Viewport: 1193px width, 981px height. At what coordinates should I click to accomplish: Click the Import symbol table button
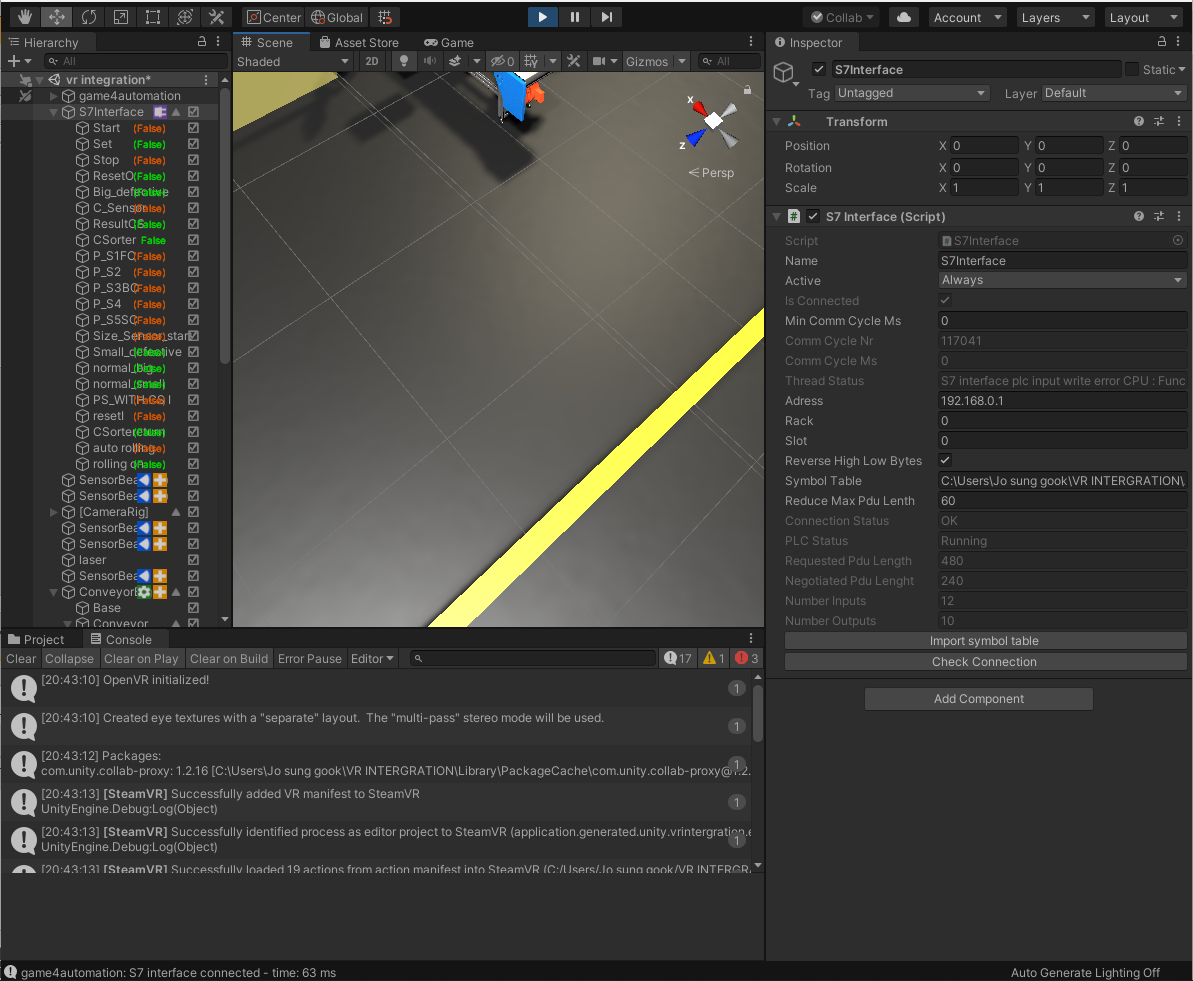(985, 641)
